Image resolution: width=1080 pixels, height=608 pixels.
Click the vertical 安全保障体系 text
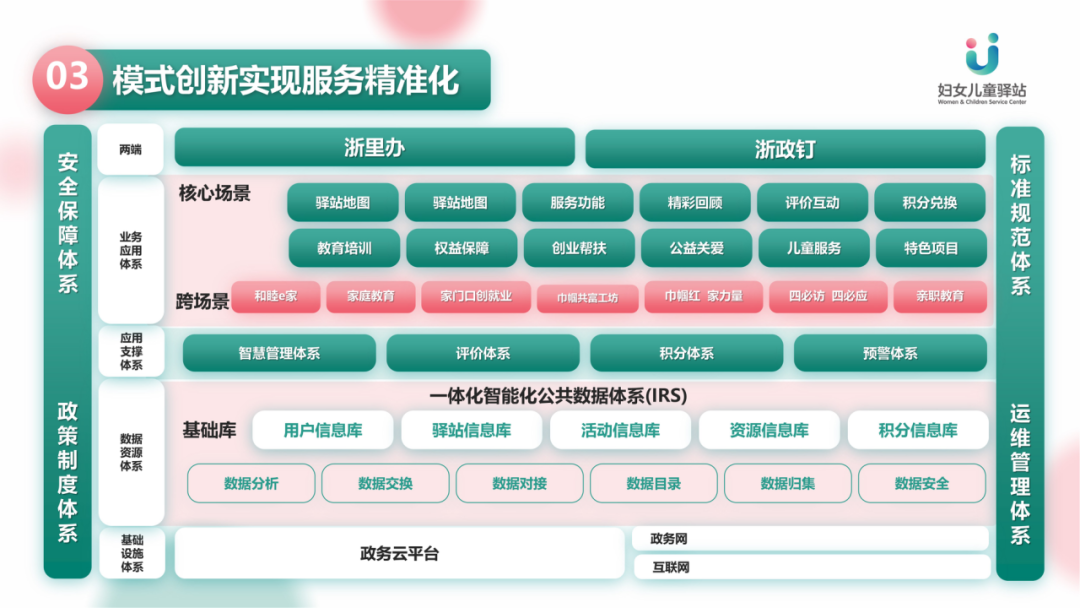[x=68, y=223]
